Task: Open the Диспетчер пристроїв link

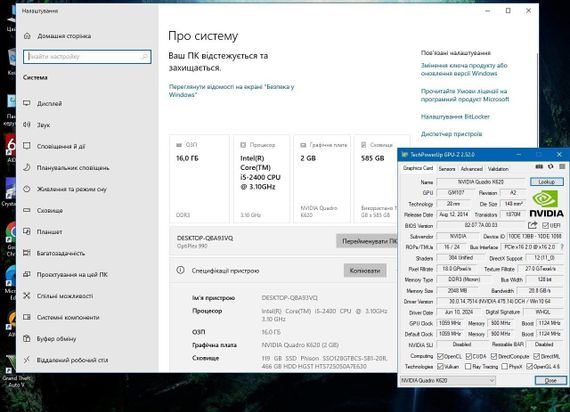Action: click(x=451, y=134)
